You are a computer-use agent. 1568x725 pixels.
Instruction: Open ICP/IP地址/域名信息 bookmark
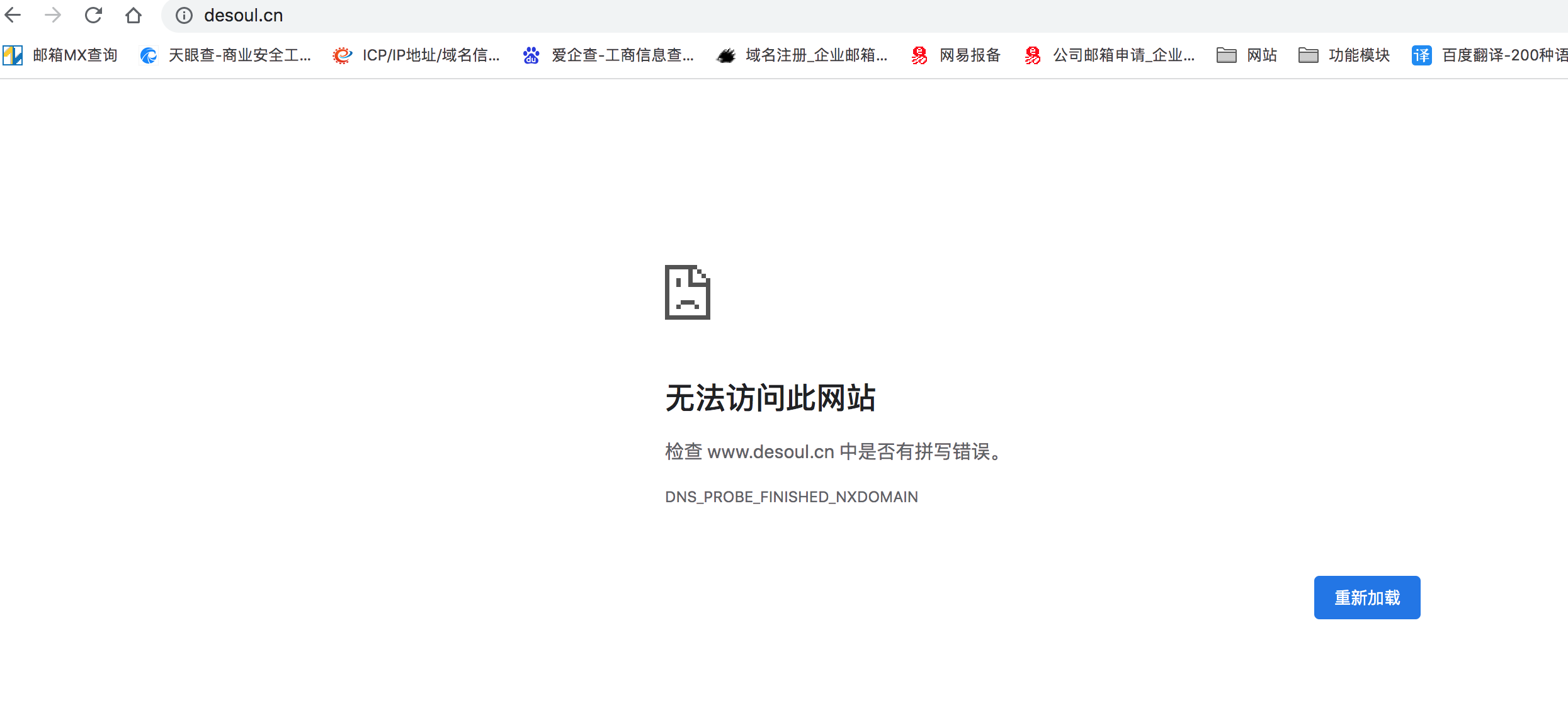(x=417, y=55)
